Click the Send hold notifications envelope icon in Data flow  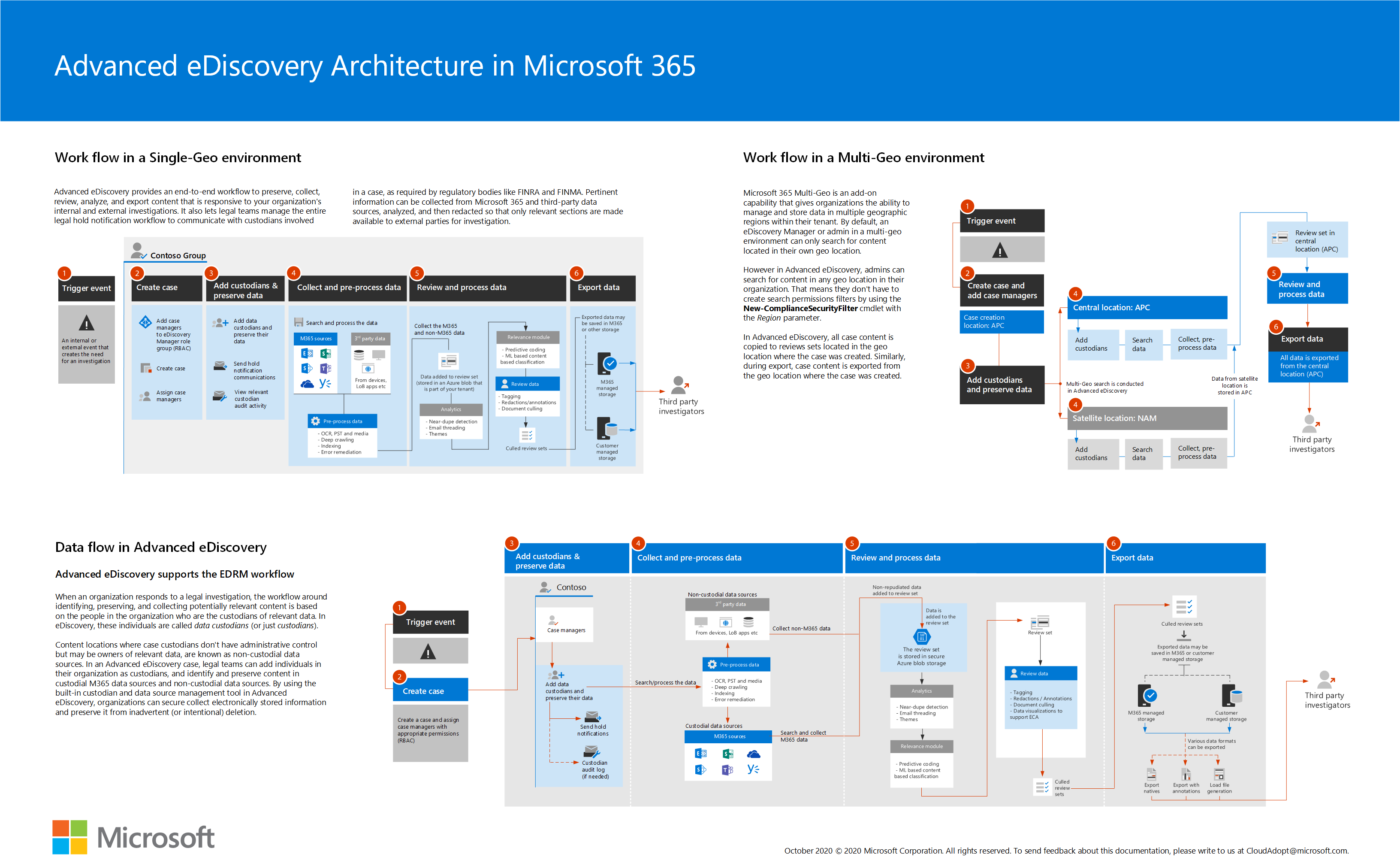593,717
